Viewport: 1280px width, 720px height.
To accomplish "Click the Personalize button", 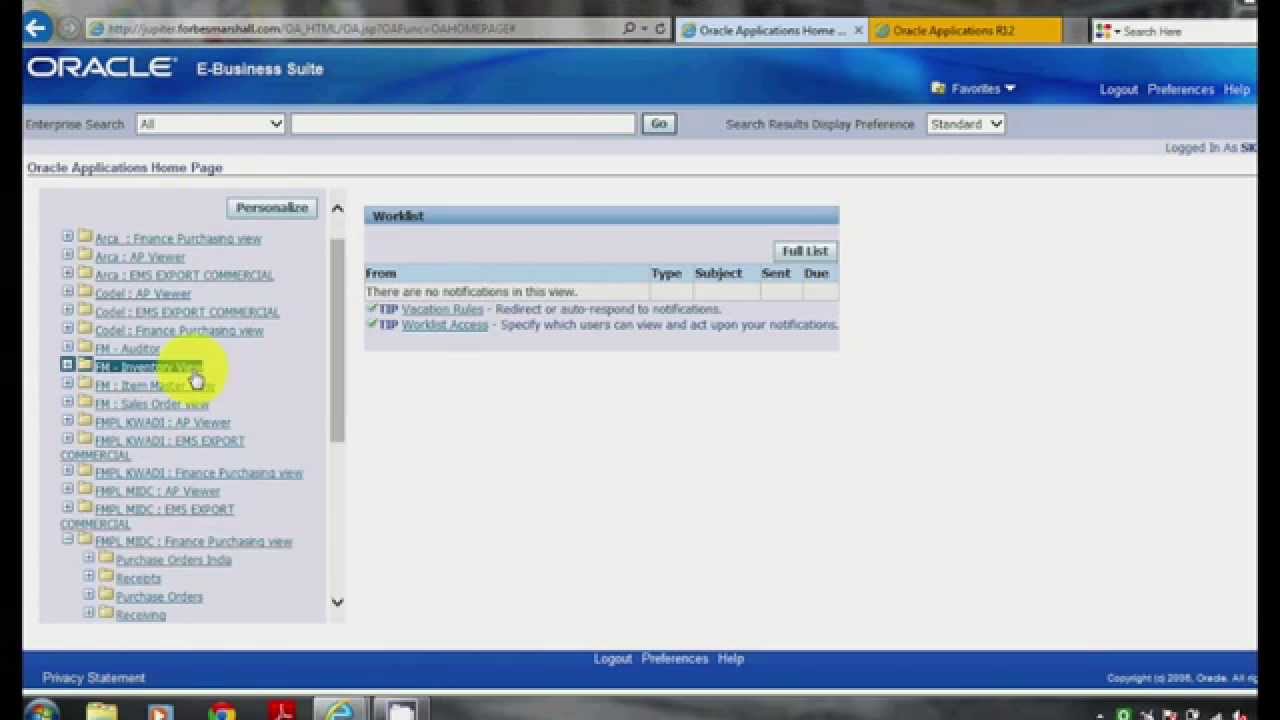I will [x=272, y=208].
